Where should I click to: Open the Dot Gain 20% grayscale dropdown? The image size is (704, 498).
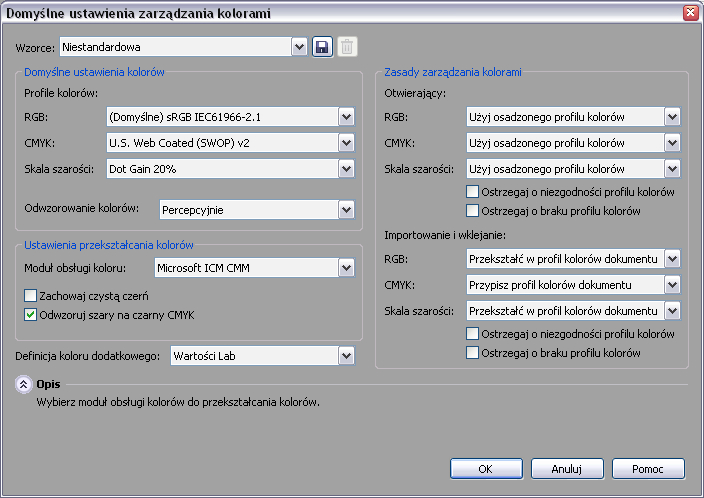(346, 170)
